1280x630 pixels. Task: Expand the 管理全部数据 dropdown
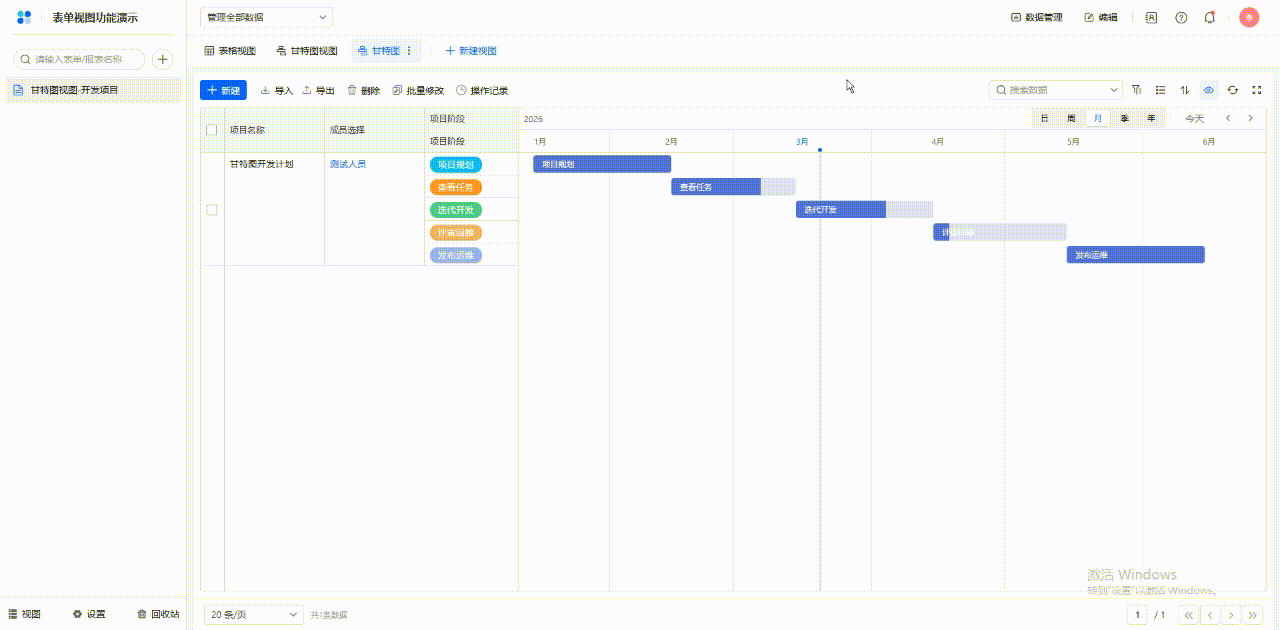266,17
